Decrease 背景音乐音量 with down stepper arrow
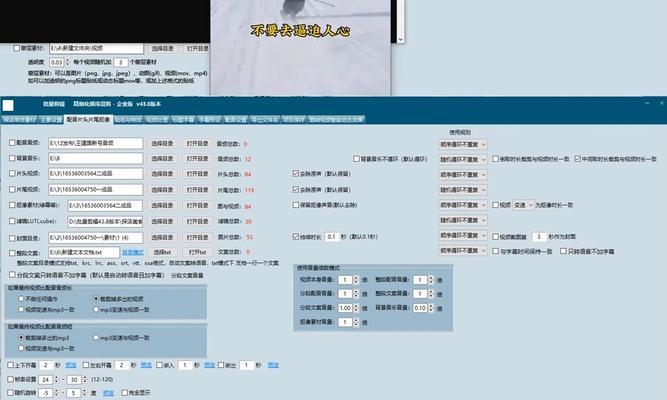The image size is (667, 400). click(x=432, y=310)
